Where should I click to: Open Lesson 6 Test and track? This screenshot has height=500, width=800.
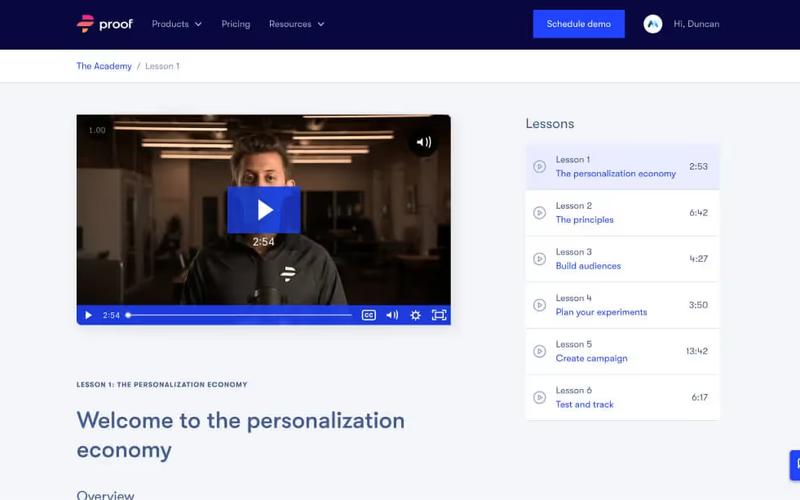pyautogui.click(x=622, y=397)
